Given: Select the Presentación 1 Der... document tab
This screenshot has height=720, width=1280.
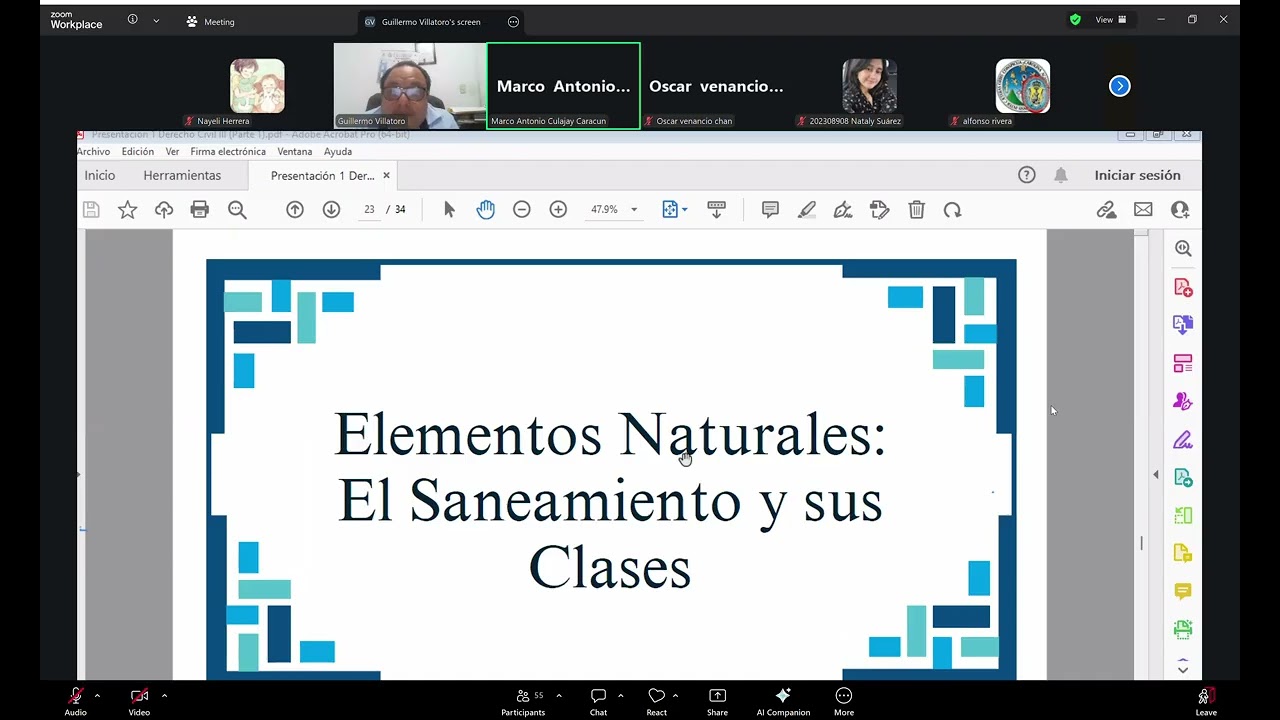Looking at the screenshot, I should click(x=322, y=176).
